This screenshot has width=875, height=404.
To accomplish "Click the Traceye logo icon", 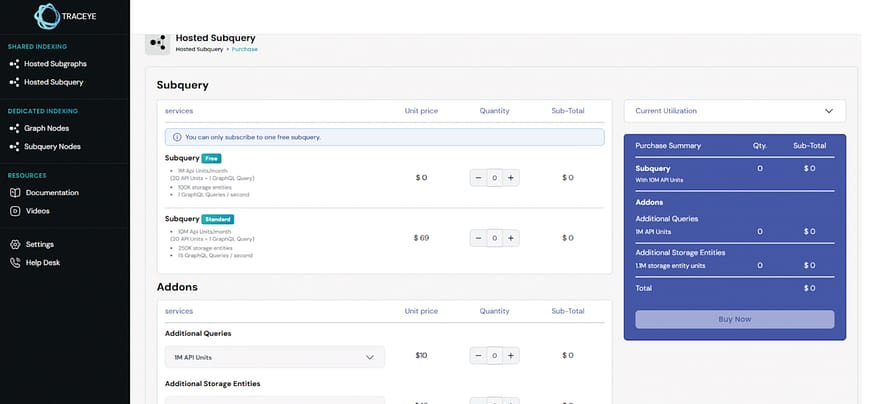I will pyautogui.click(x=47, y=16).
